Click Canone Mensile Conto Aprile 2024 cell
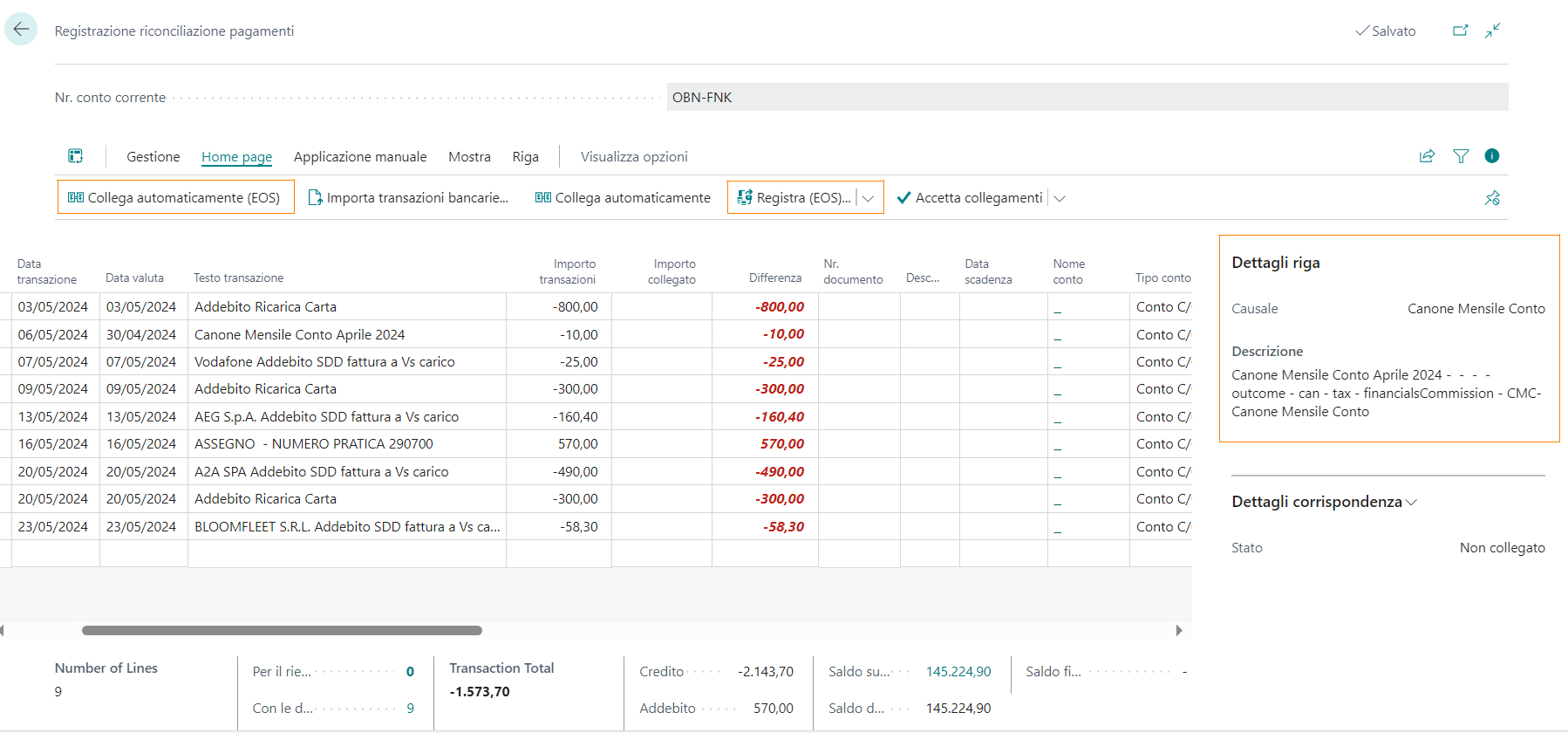1568x733 pixels. pos(347,334)
